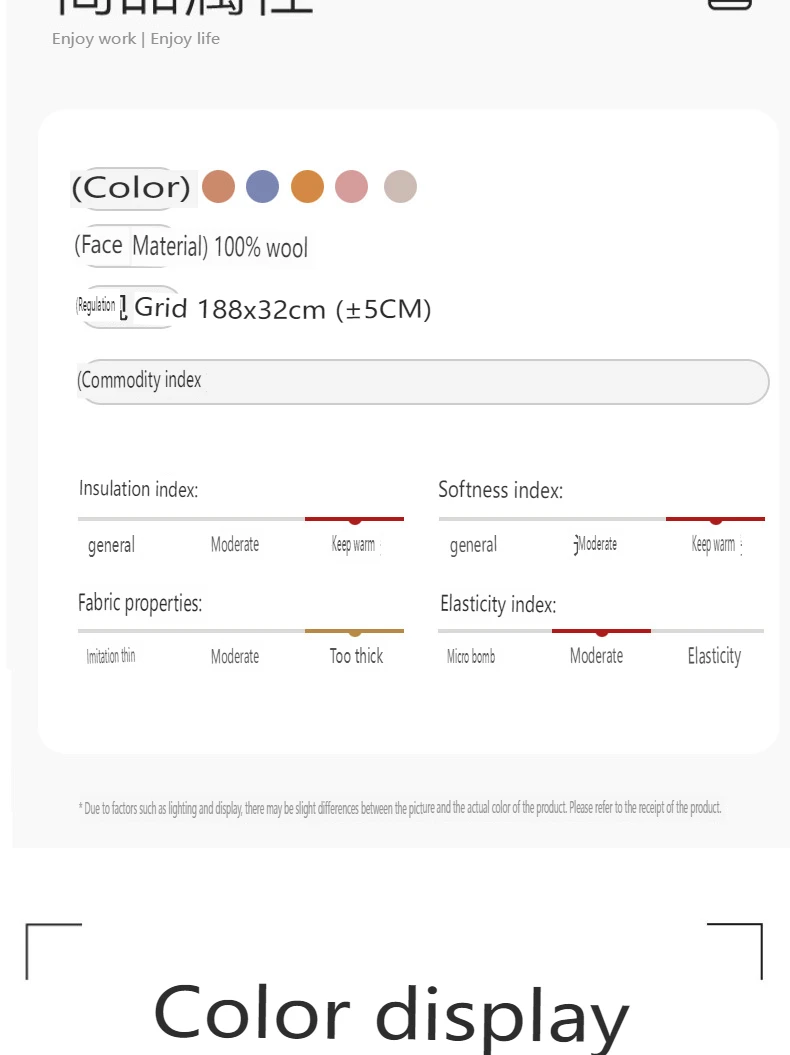The width and height of the screenshot is (790, 1055).
Task: Choose the beige color swatch
Action: [x=400, y=187]
